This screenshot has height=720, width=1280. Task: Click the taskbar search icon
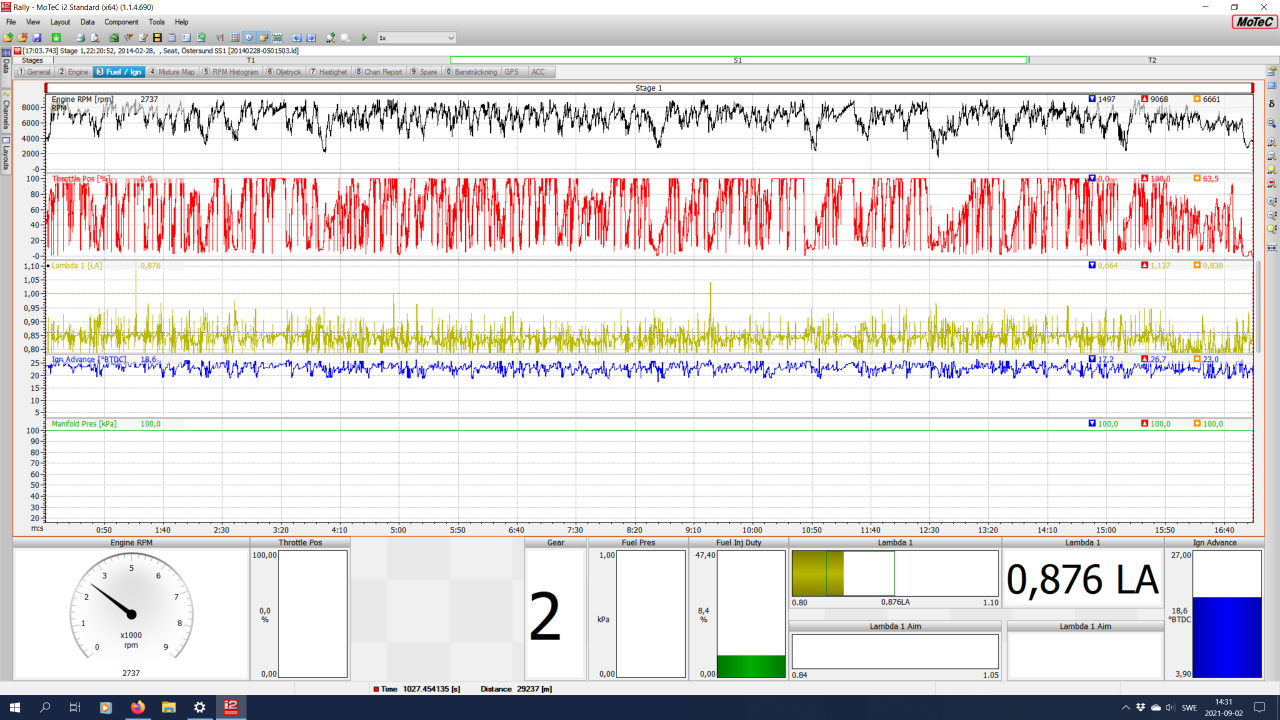click(x=45, y=707)
